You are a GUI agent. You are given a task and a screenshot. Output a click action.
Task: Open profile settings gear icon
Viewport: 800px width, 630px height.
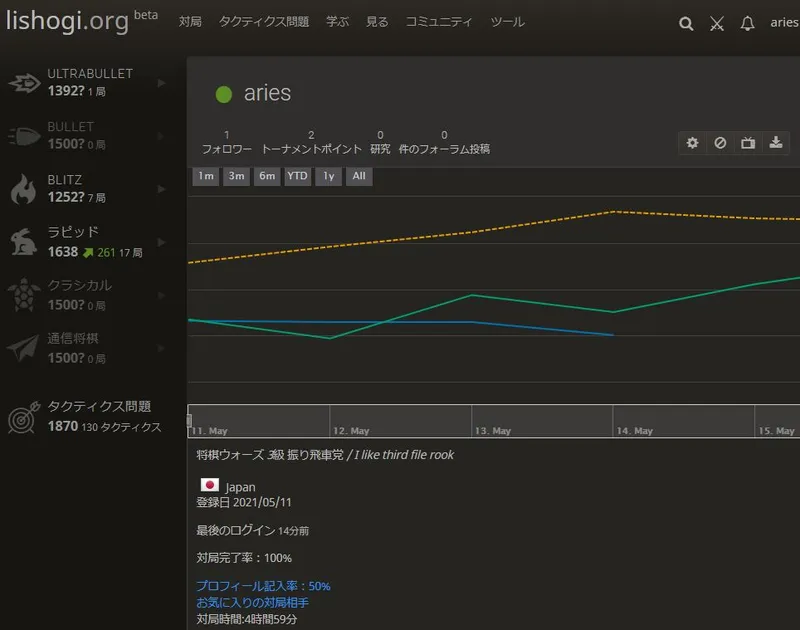pyautogui.click(x=692, y=143)
